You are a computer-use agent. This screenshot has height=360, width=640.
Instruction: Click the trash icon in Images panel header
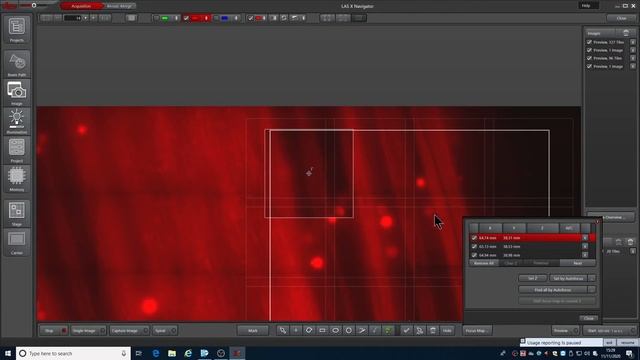(626, 33)
